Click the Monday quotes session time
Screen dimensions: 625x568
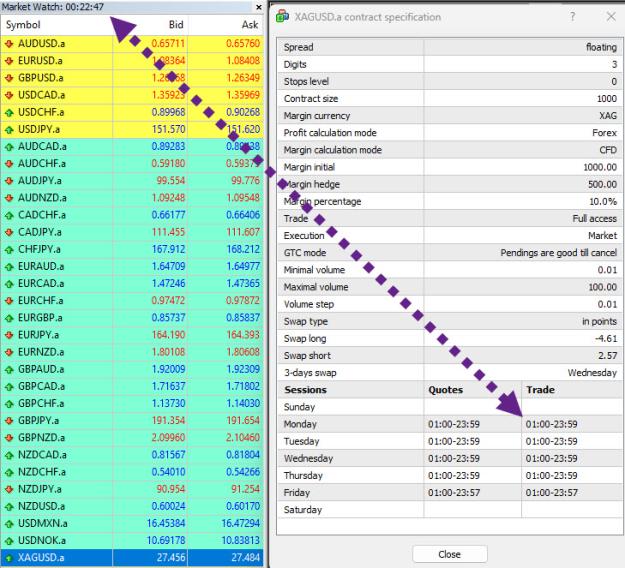point(454,424)
